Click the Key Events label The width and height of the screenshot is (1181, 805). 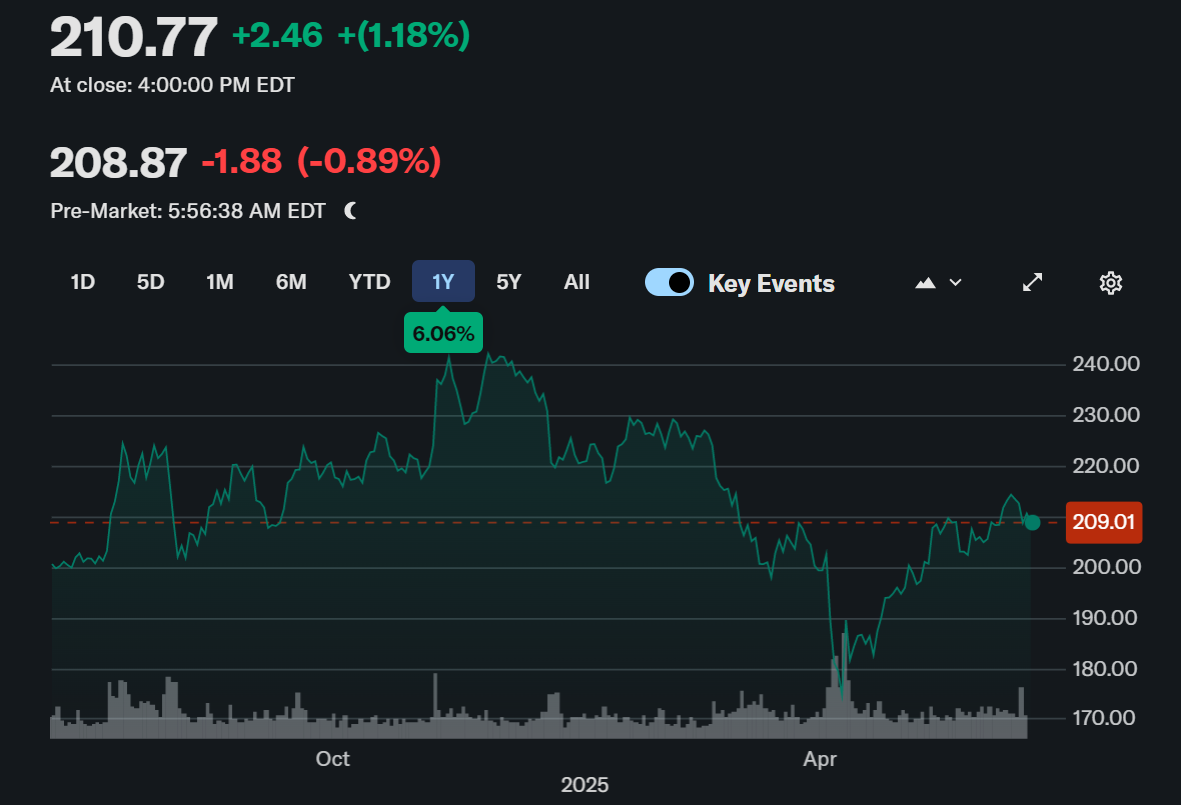tap(771, 284)
